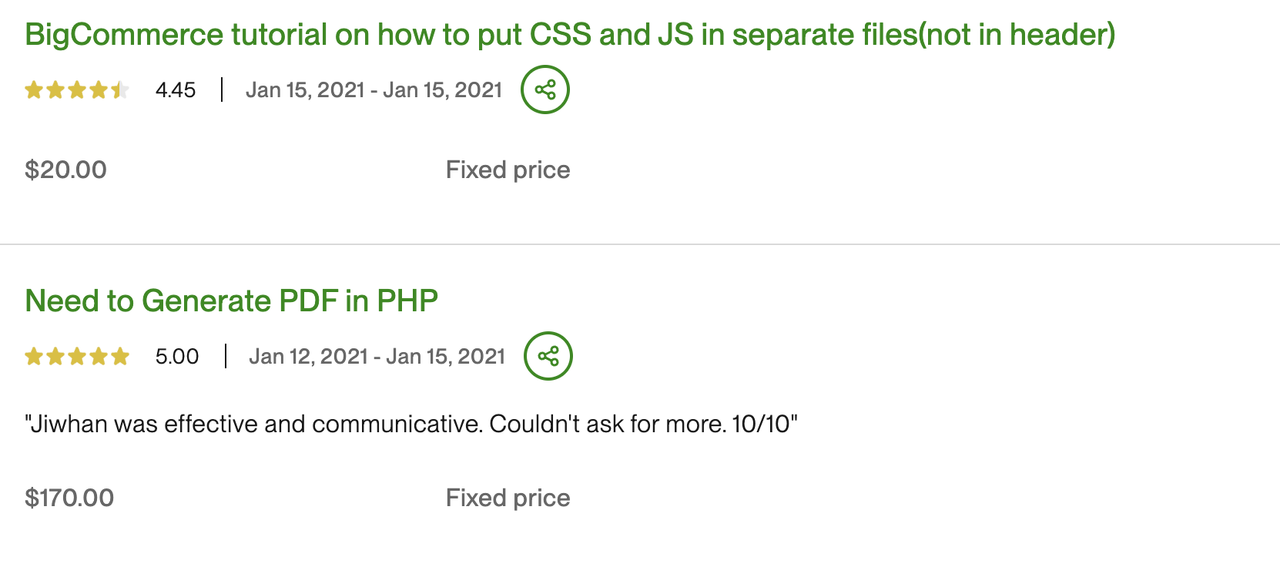1280x561 pixels.
Task: Open the BigCommerce tutorial job title link
Action: (570, 35)
